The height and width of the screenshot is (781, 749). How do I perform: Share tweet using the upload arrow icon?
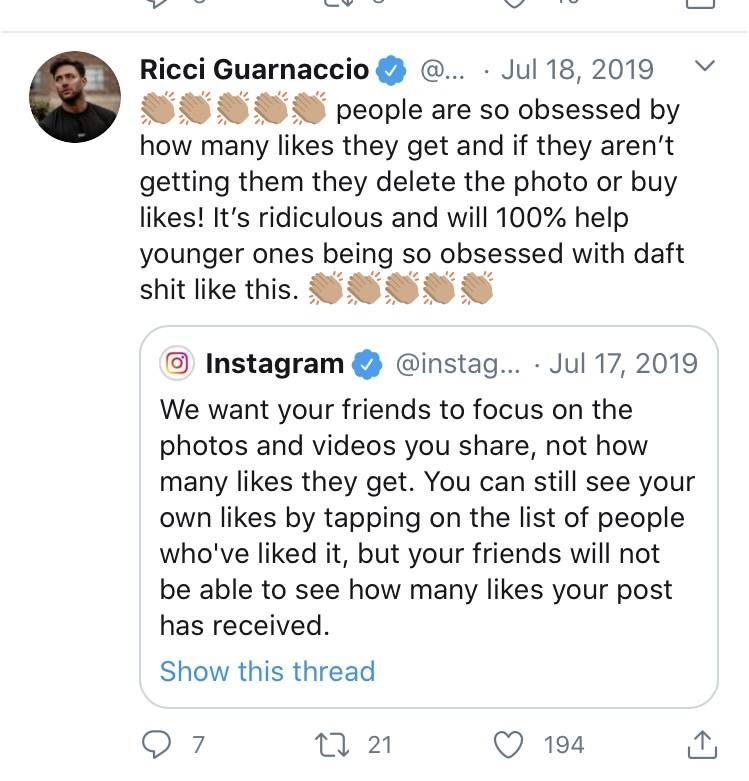click(702, 745)
